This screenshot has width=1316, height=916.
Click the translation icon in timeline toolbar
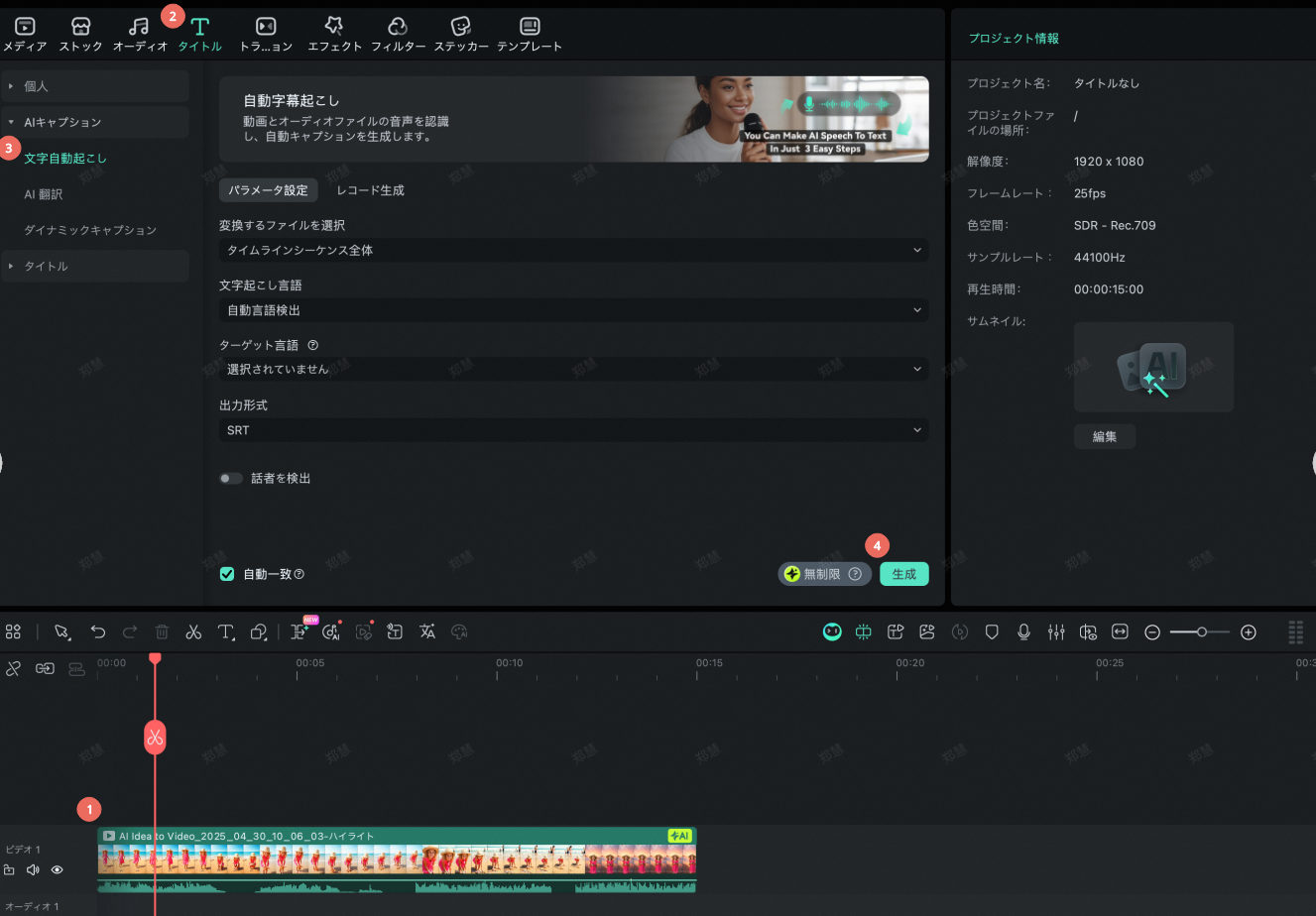(x=427, y=631)
